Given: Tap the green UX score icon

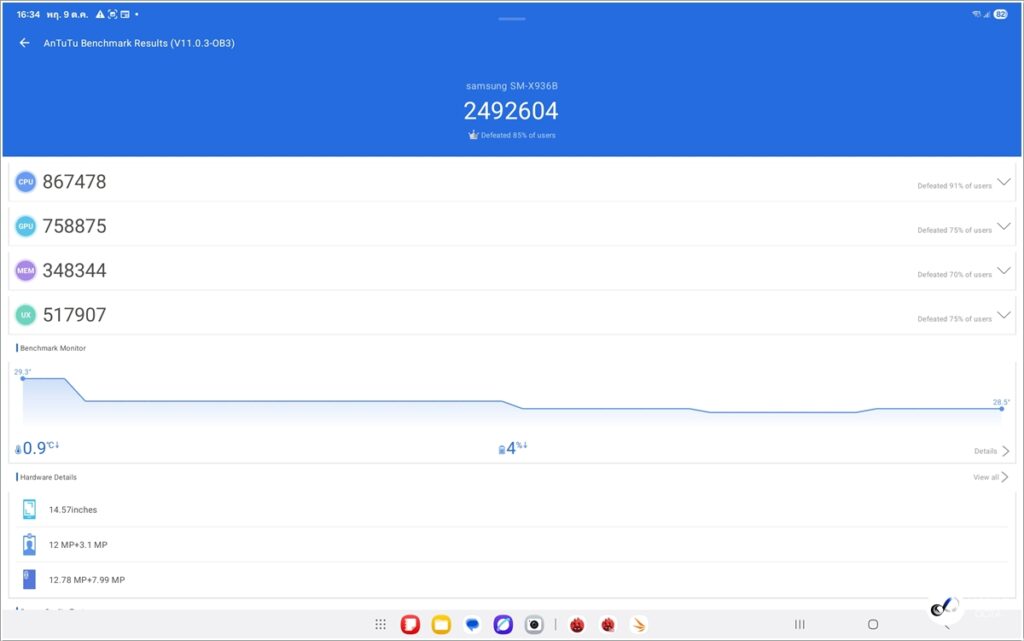Looking at the screenshot, I should 26,315.
